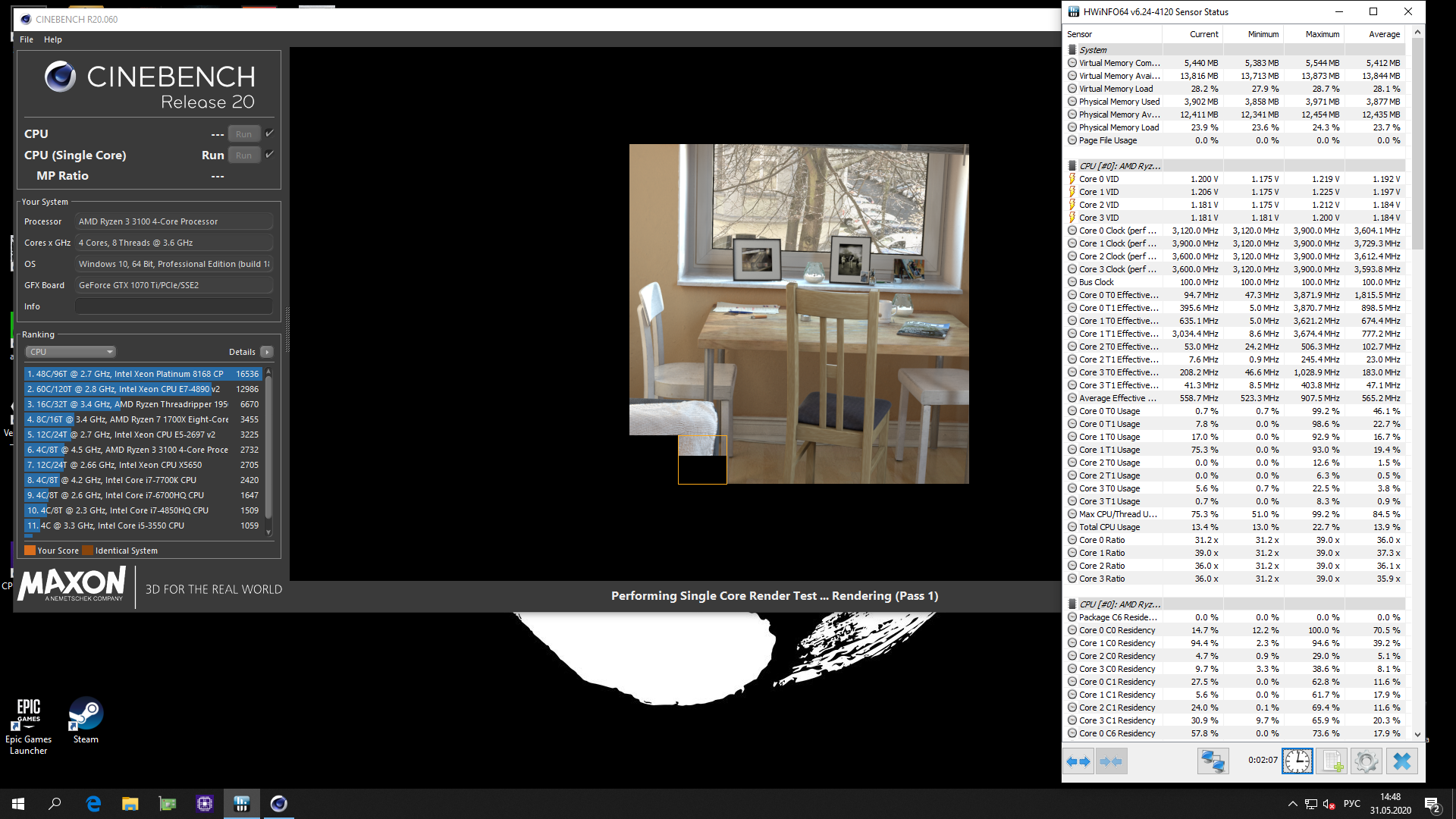Toggle the CPU test checkbox
Screen dimensions: 1456x819
point(269,133)
